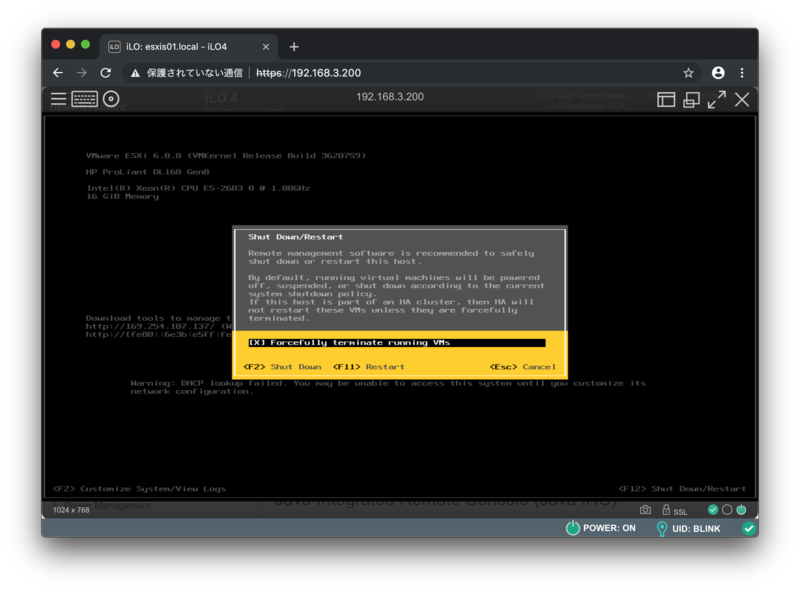Click the browser forward arrow
800x592 pixels.
click(x=82, y=73)
